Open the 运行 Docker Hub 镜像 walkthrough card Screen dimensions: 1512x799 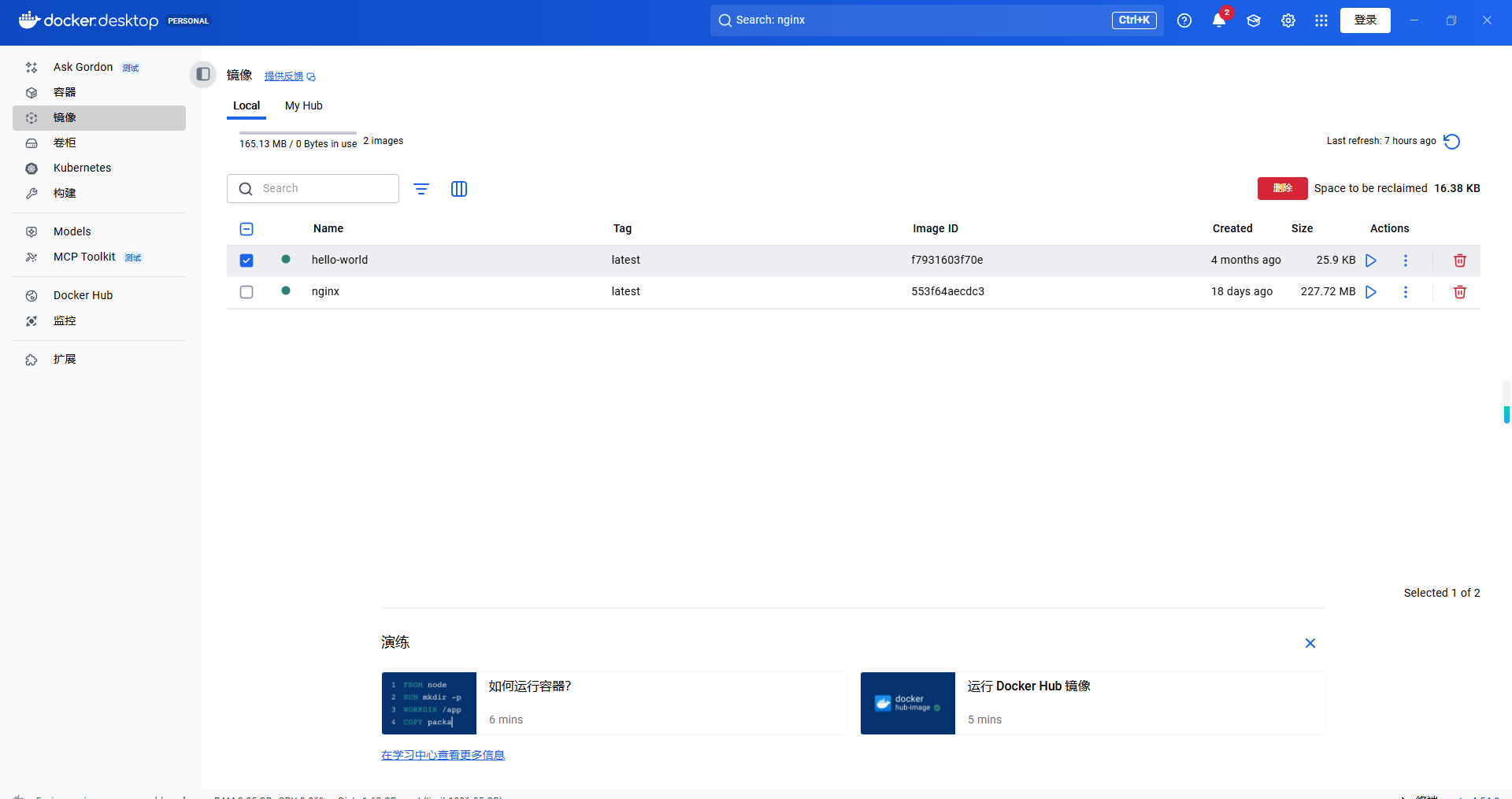click(1093, 704)
